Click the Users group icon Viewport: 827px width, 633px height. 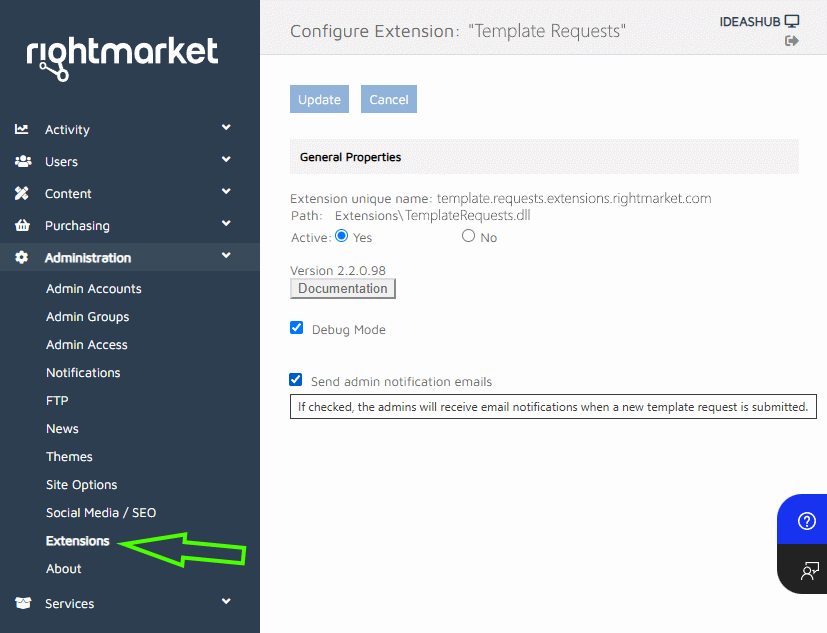pyautogui.click(x=23, y=161)
